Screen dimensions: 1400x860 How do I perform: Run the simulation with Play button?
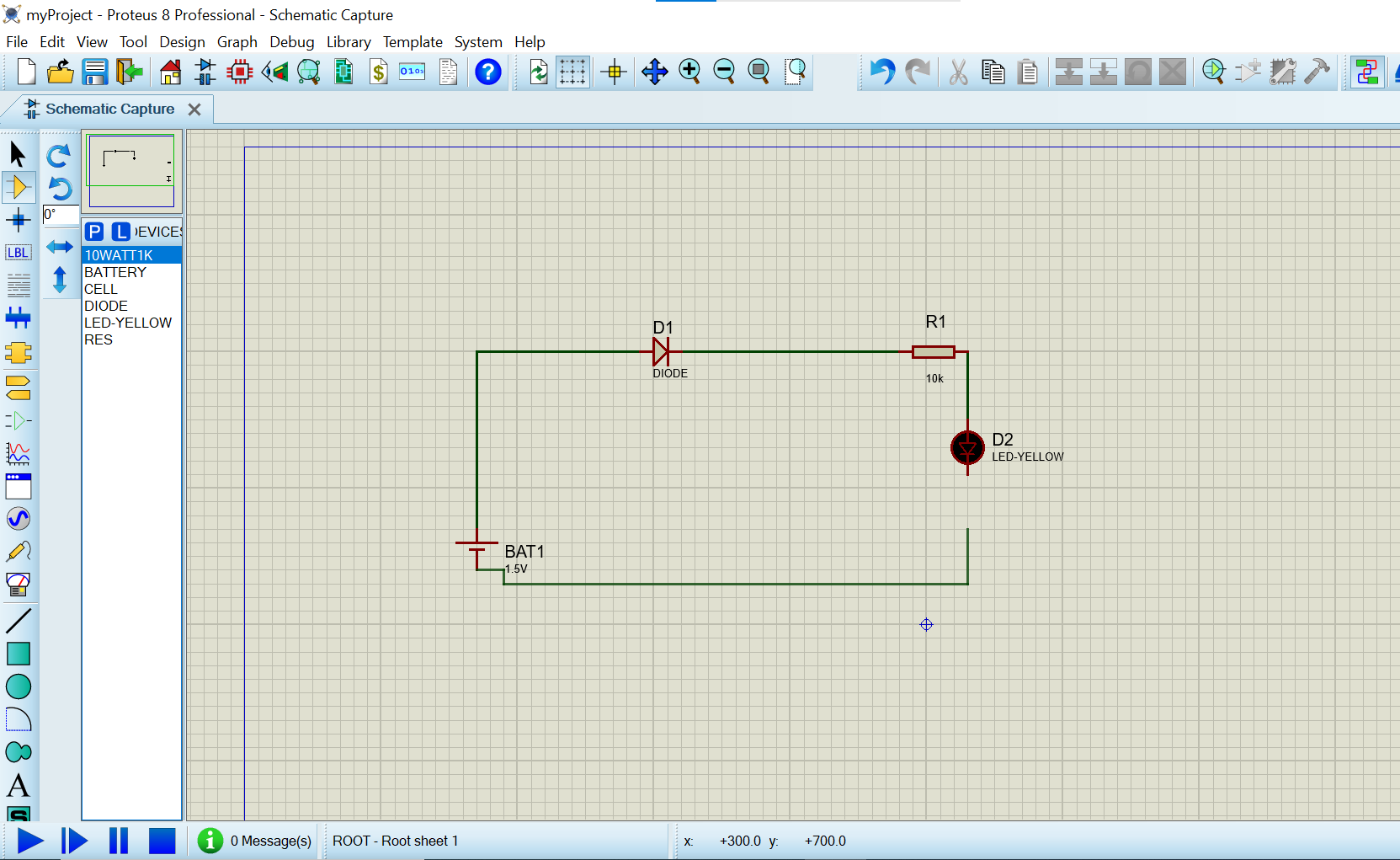click(x=30, y=841)
